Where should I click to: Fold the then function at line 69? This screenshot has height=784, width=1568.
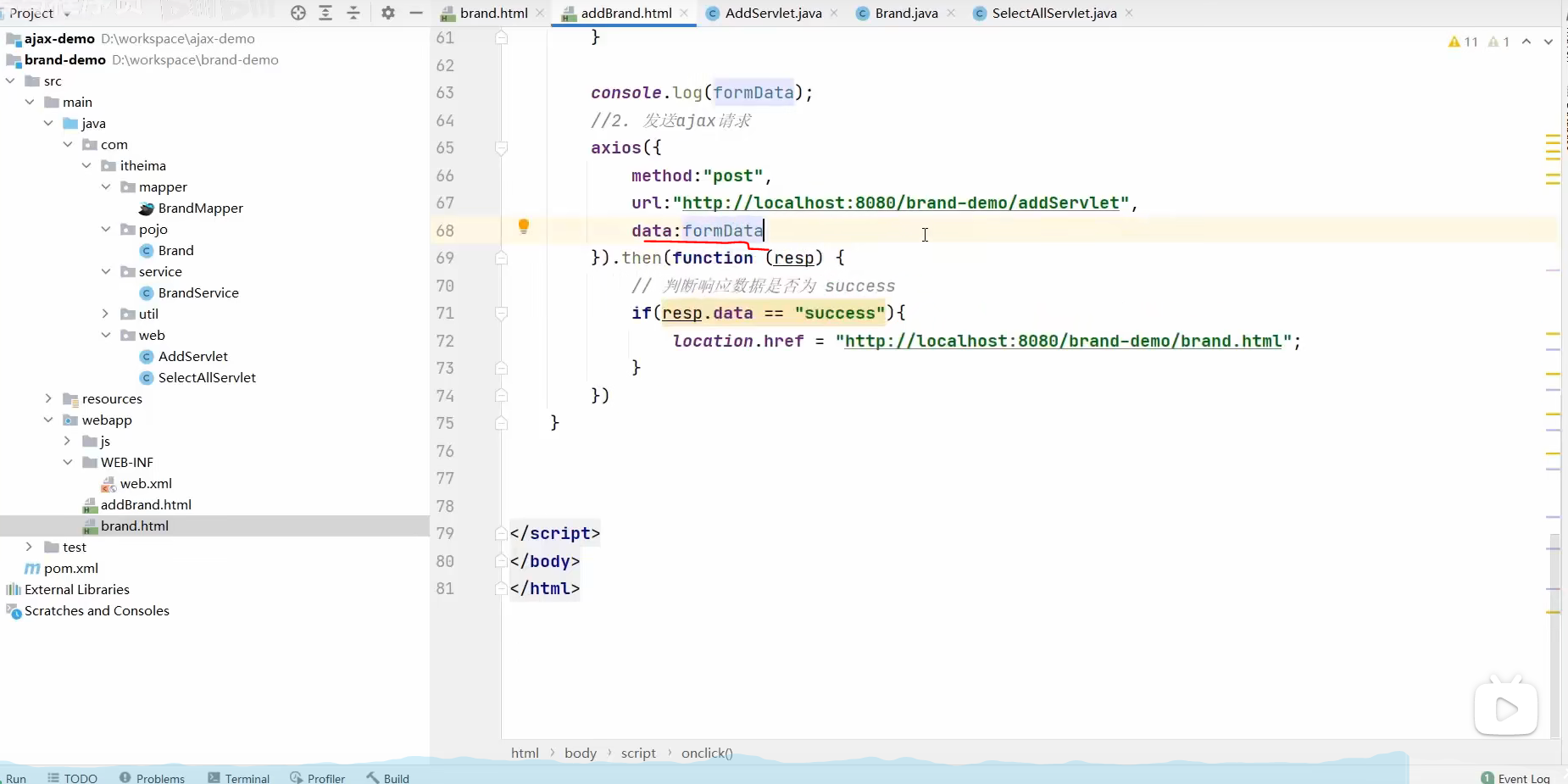tap(501, 258)
